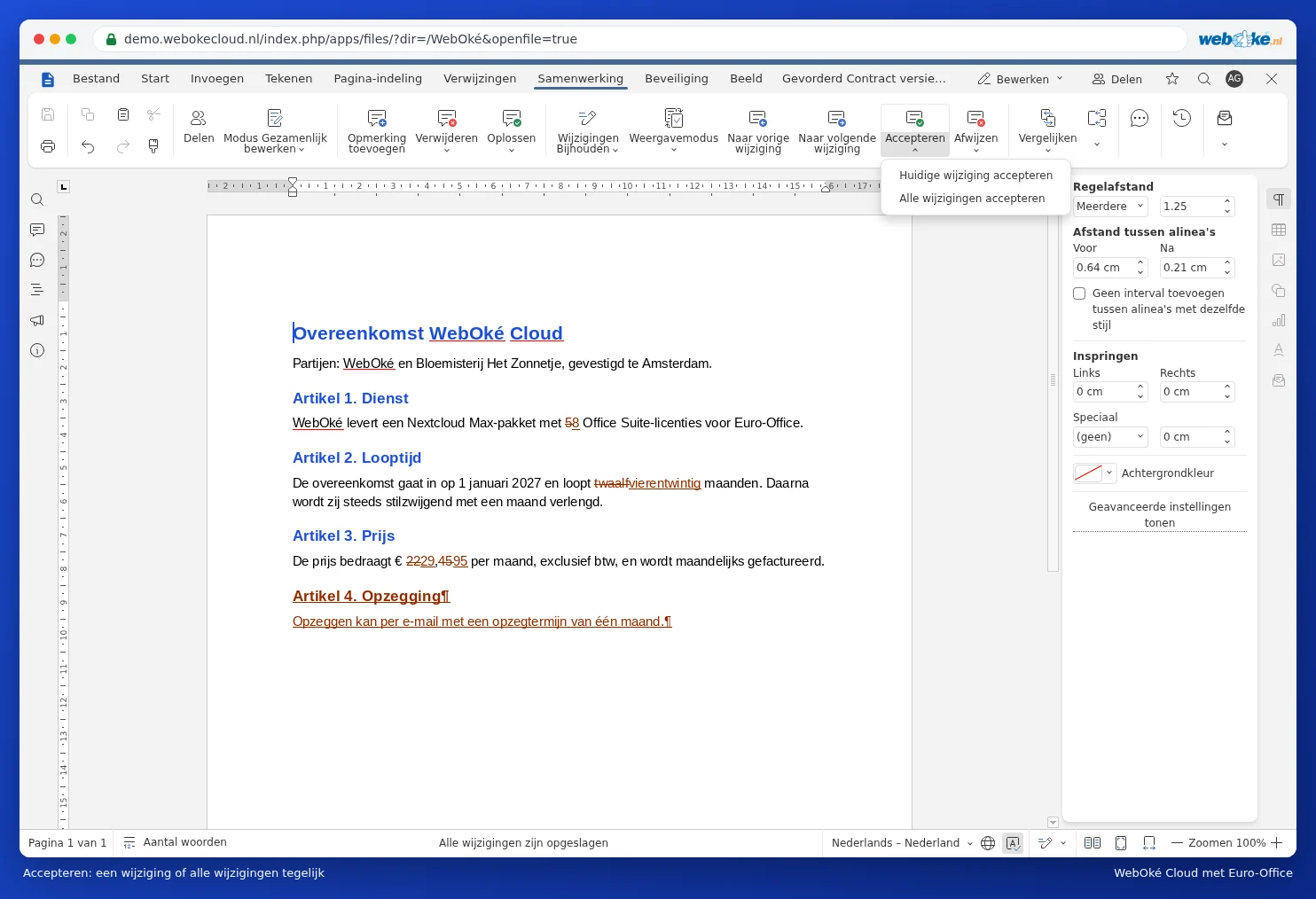Open the search icon in left sidebar
The width and height of the screenshot is (1316, 899).
click(x=37, y=199)
